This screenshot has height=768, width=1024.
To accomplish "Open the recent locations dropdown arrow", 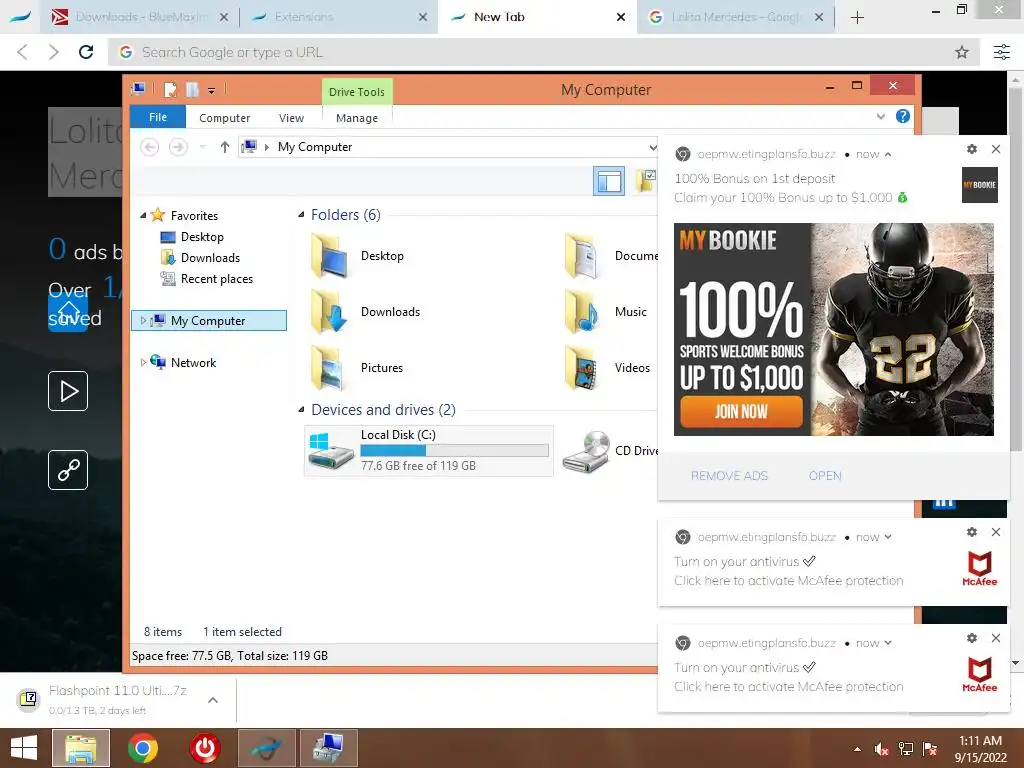I will 203,147.
